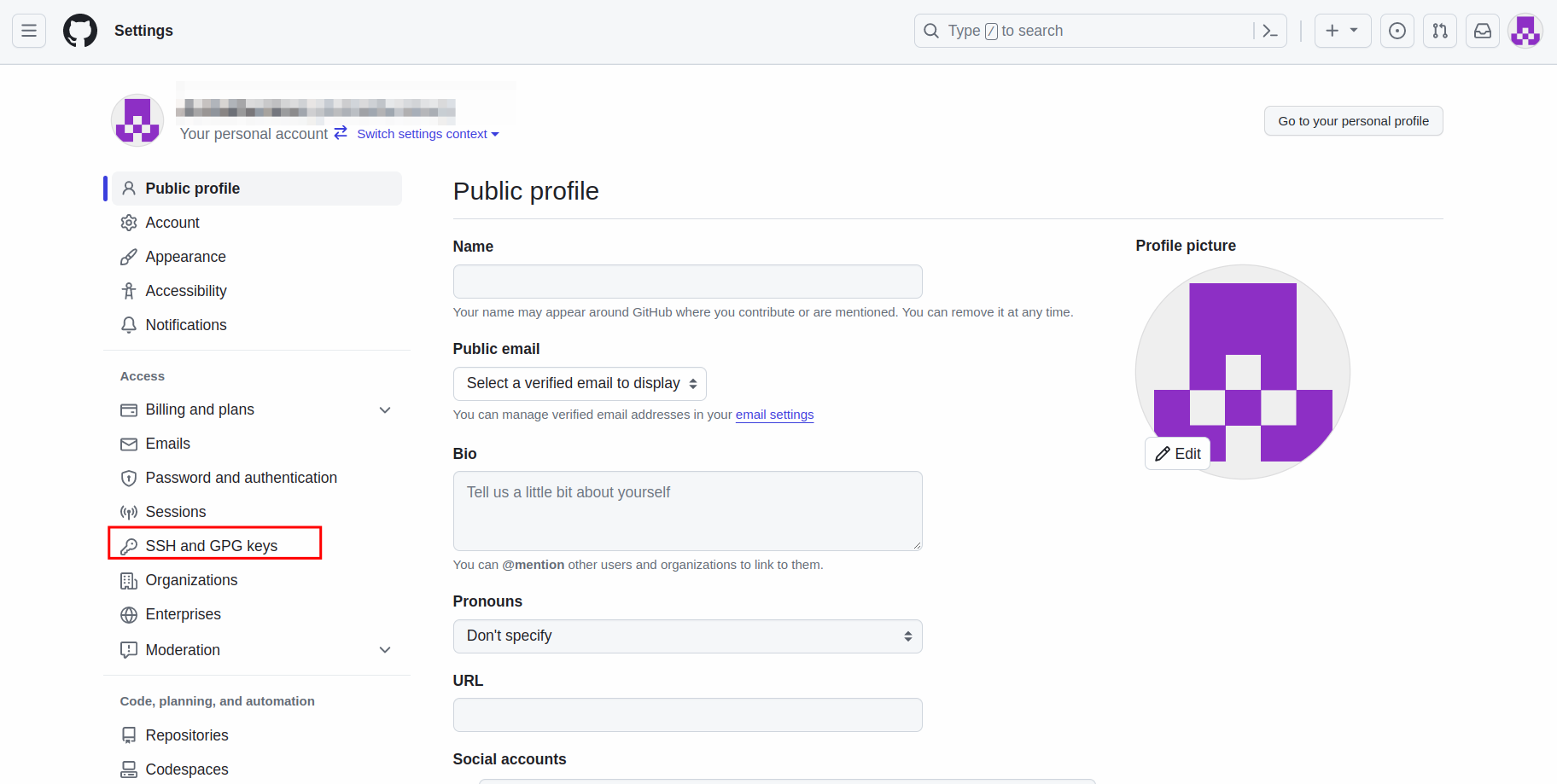
Task: Go to Password and authentication settings
Action: pos(241,478)
